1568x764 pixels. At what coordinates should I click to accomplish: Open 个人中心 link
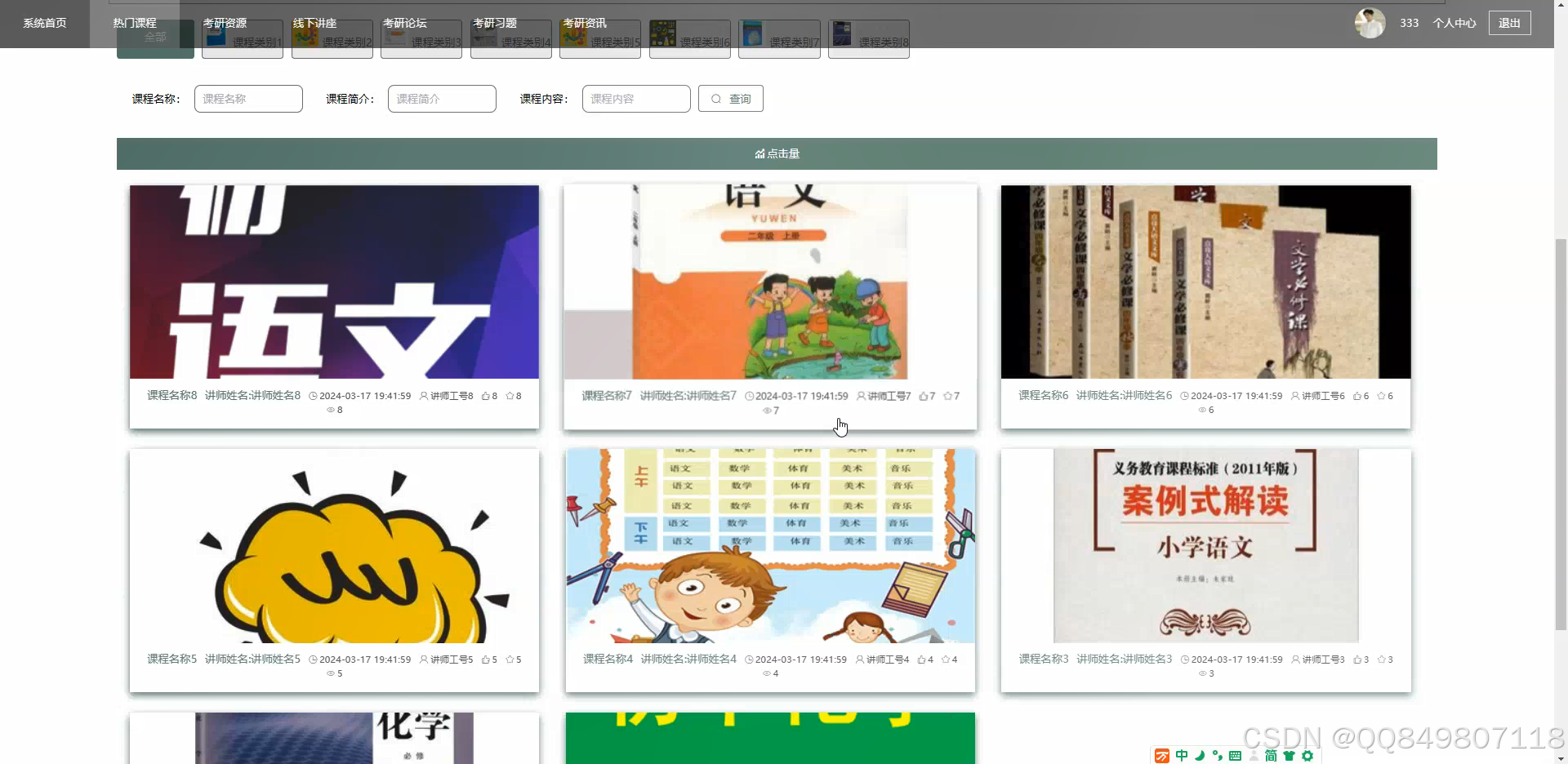tap(1454, 23)
